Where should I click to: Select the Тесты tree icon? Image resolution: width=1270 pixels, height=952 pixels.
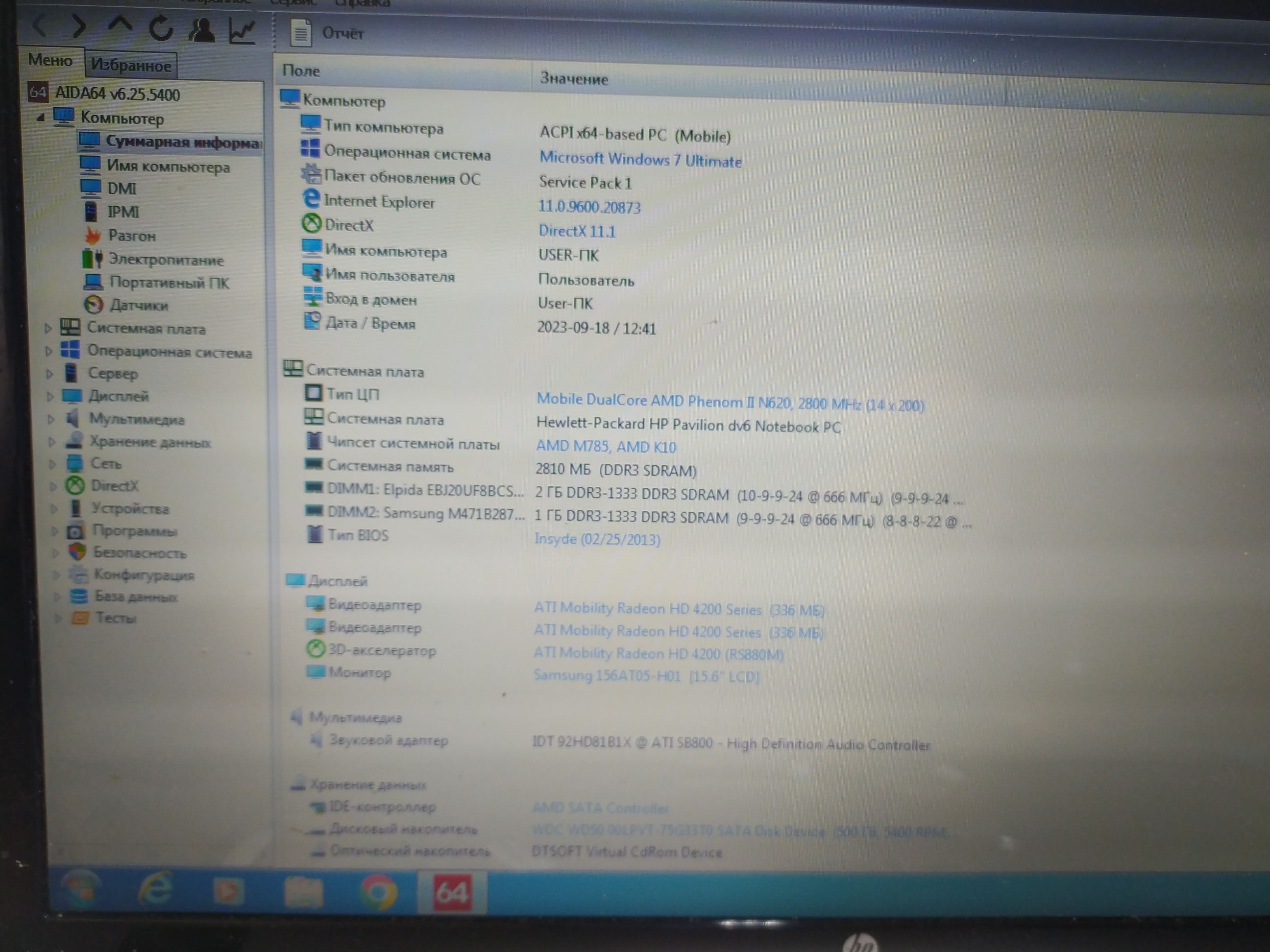pyautogui.click(x=80, y=618)
